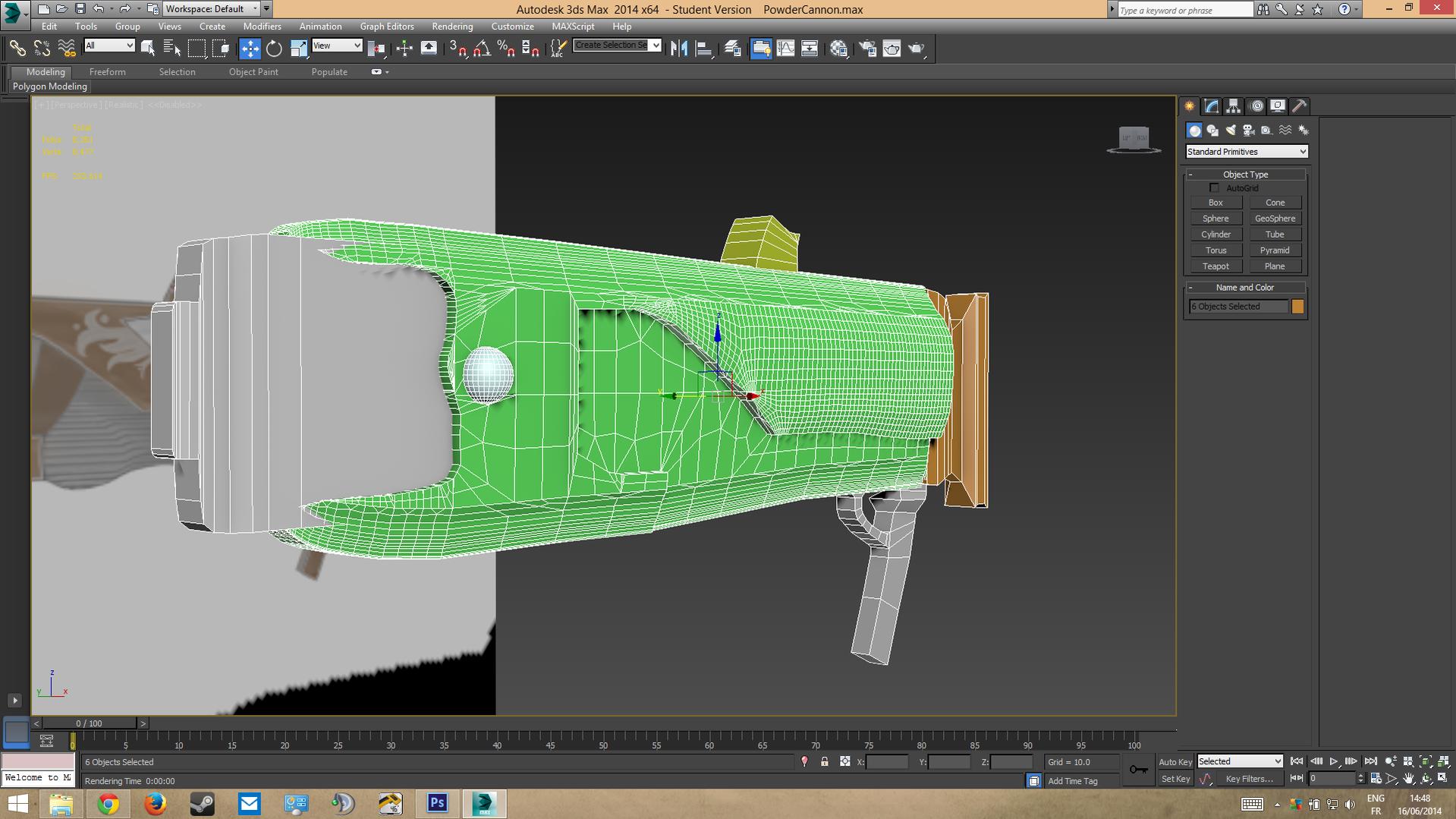Click the Teapot primitive button
This screenshot has width=1456, height=819.
1215,266
